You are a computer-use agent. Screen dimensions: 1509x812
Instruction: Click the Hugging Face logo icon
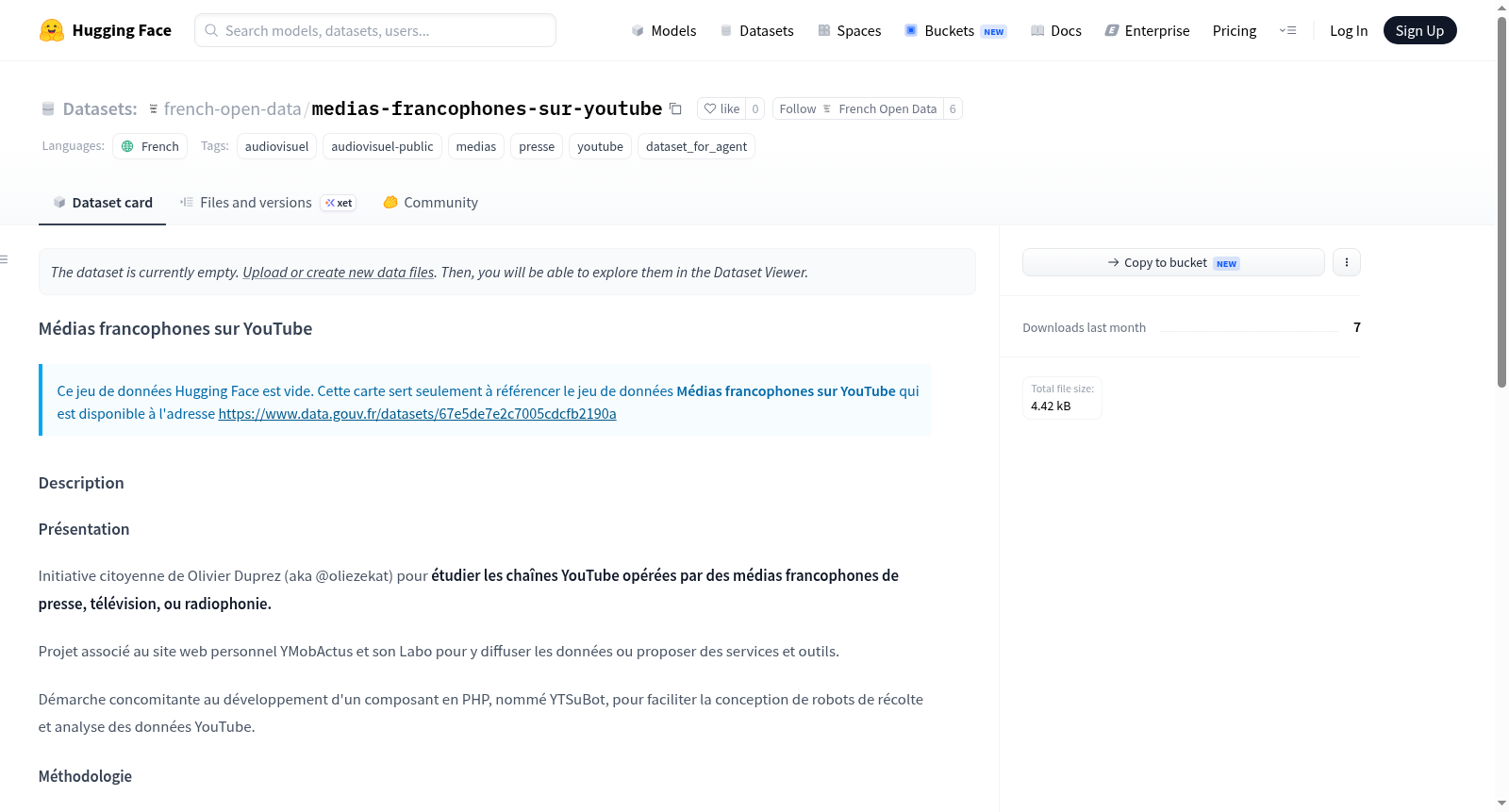pos(52,30)
